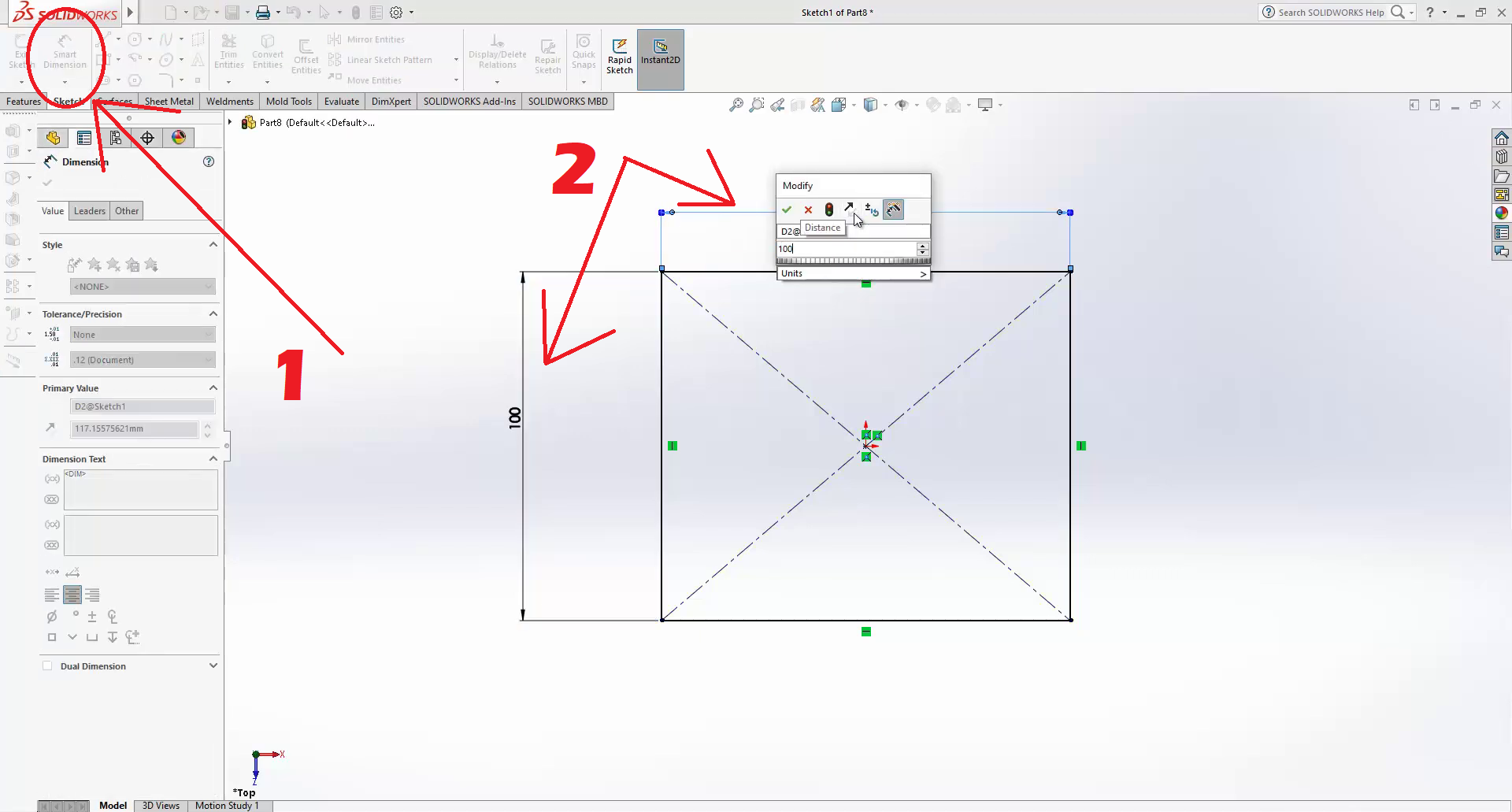
Task: Confirm the value with the green checkmark
Action: click(x=786, y=209)
